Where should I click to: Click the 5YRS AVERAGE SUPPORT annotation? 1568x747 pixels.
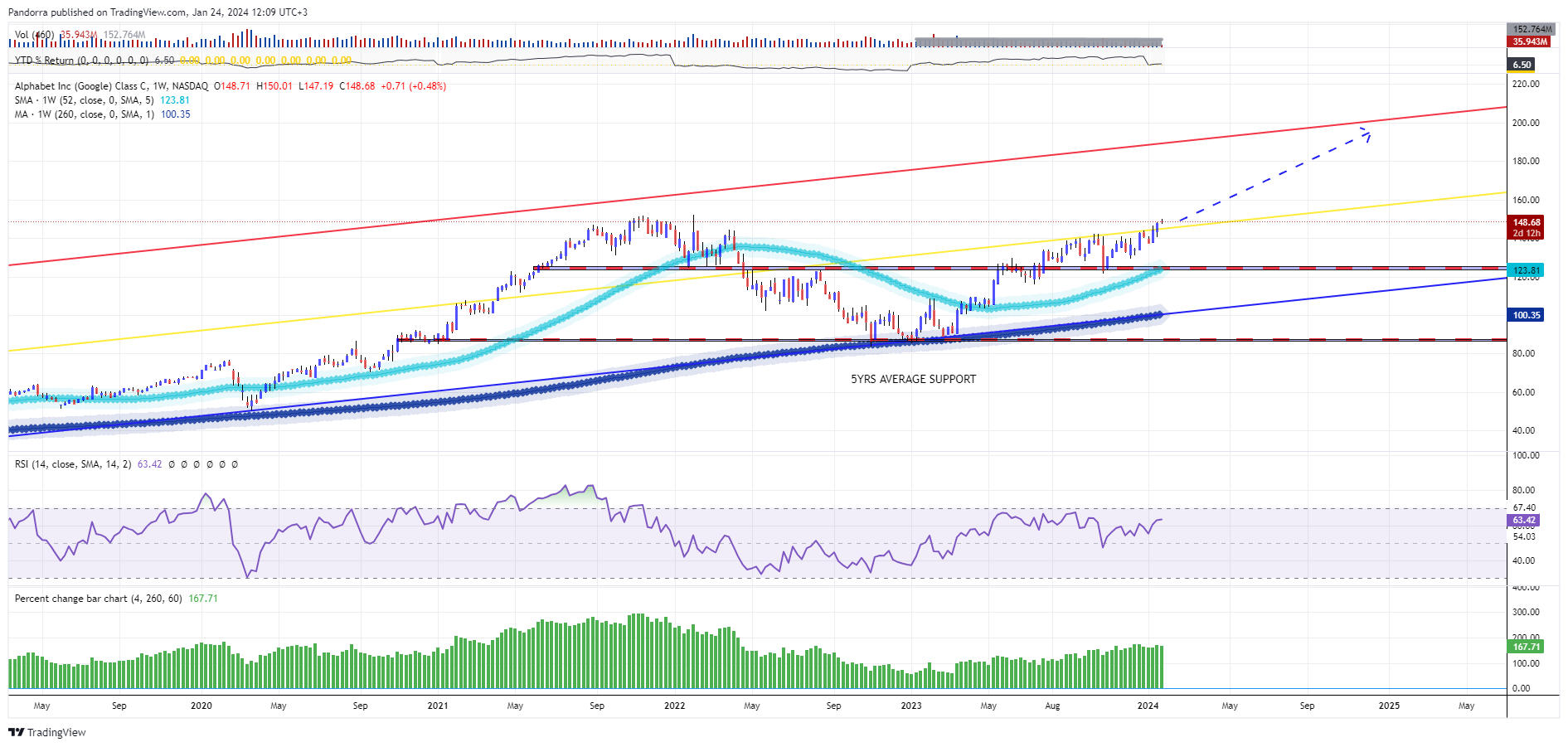coord(913,379)
